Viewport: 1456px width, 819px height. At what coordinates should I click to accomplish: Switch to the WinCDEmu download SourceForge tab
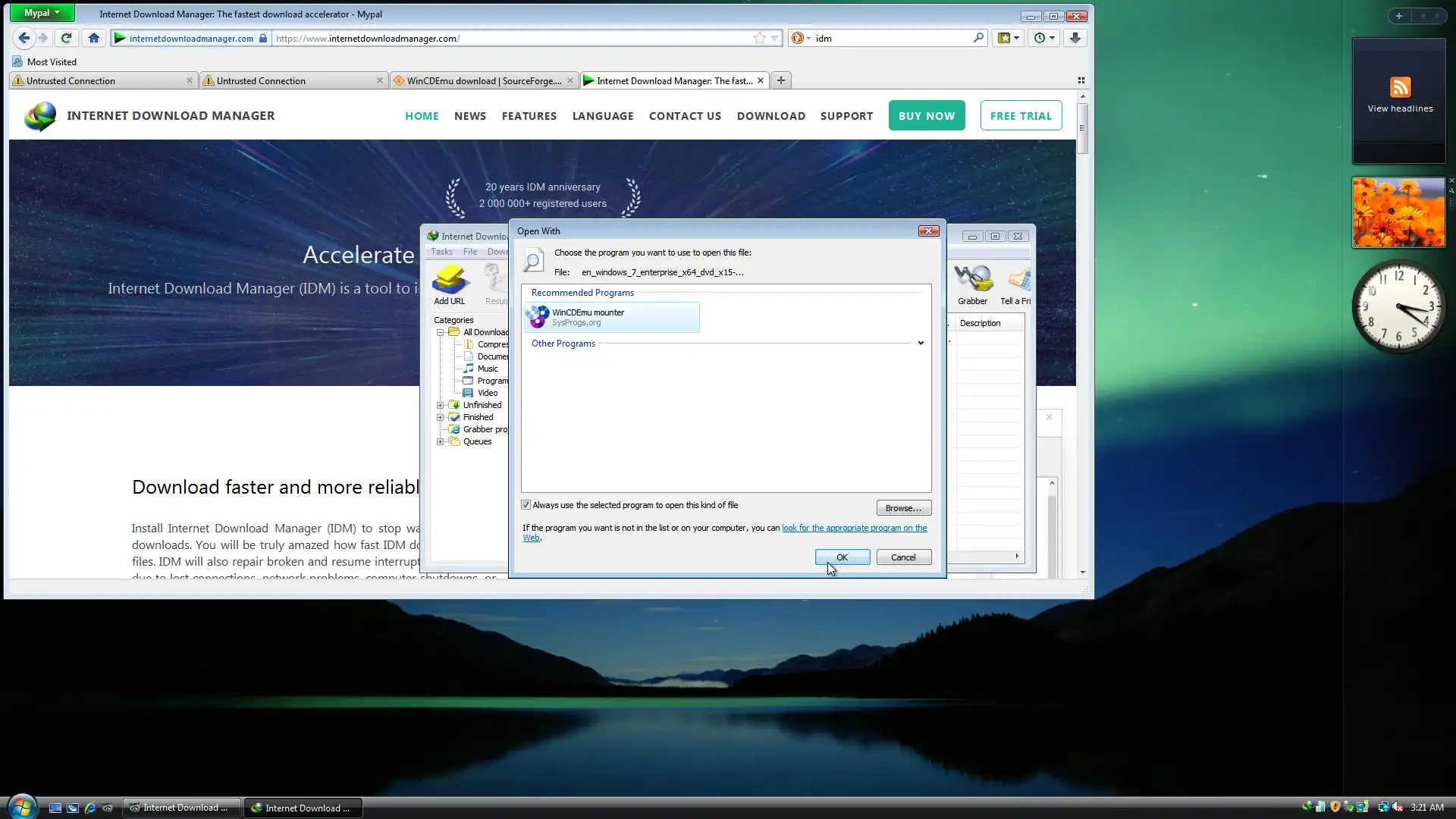point(483,80)
